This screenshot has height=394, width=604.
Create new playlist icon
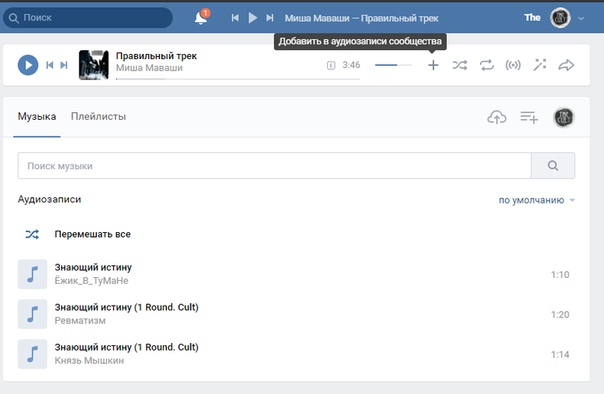click(529, 117)
